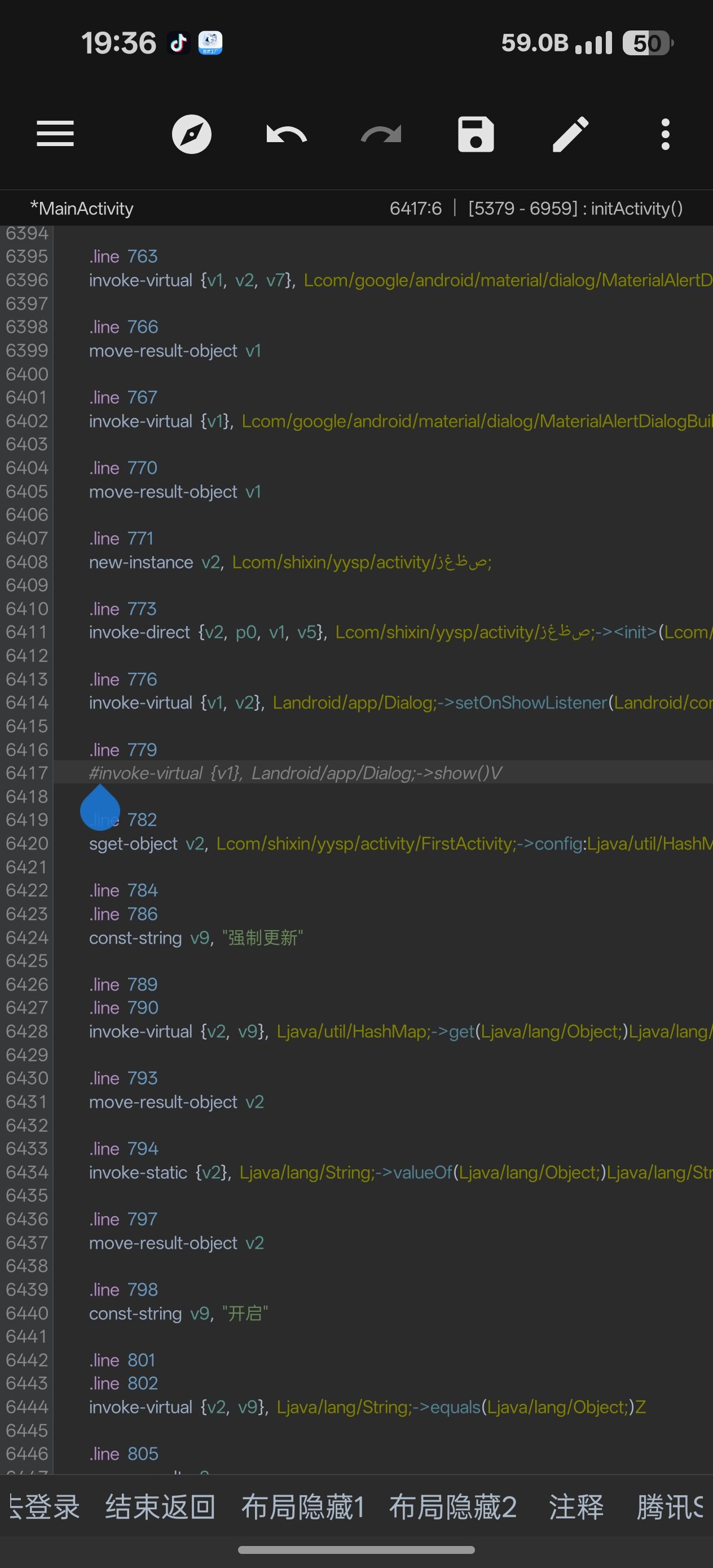713x1568 pixels.
Task: Tap the .line 766 directive
Action: click(x=124, y=327)
